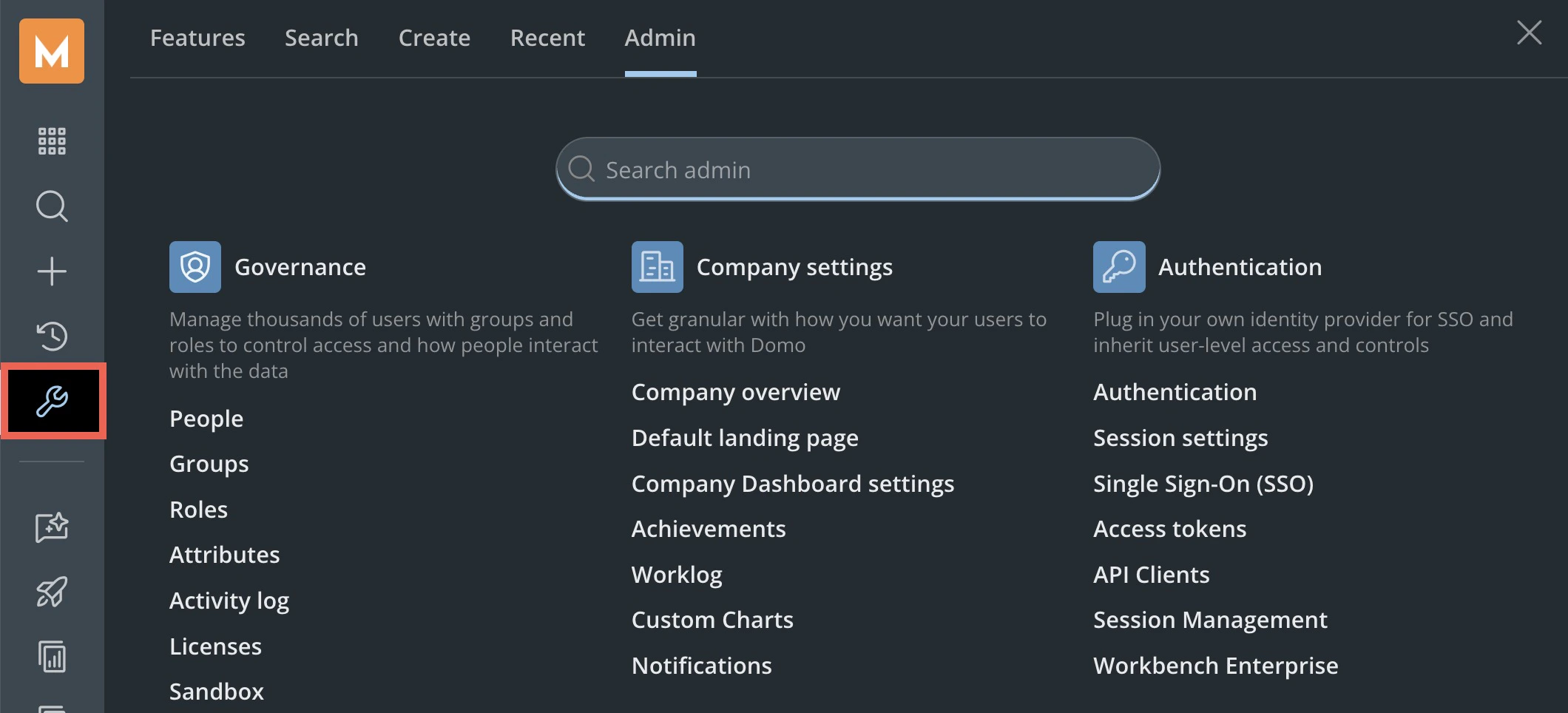Screen dimensions: 1568x713
Task: Open the report chart icon in sidebar
Action: point(52,657)
